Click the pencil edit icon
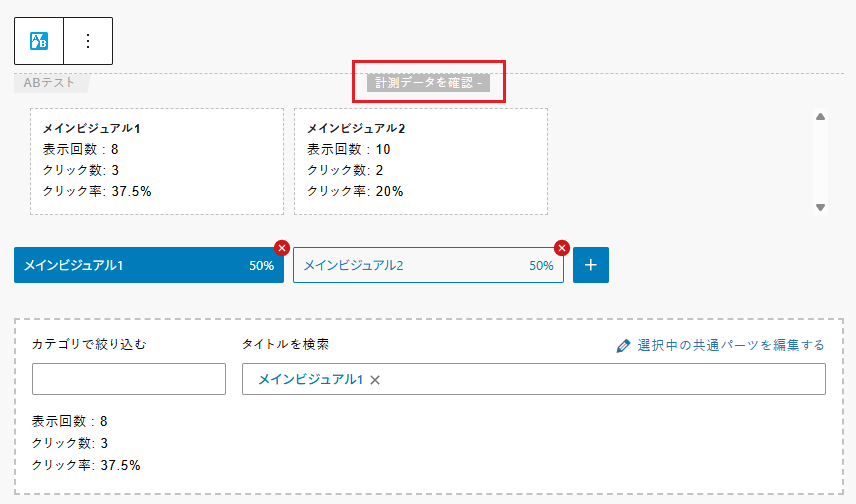This screenshot has height=504, width=856. pos(623,346)
